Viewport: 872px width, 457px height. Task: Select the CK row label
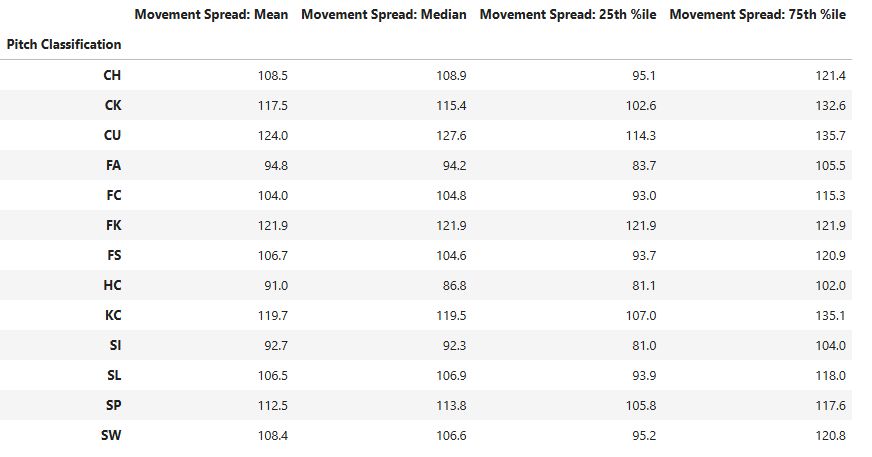(112, 105)
